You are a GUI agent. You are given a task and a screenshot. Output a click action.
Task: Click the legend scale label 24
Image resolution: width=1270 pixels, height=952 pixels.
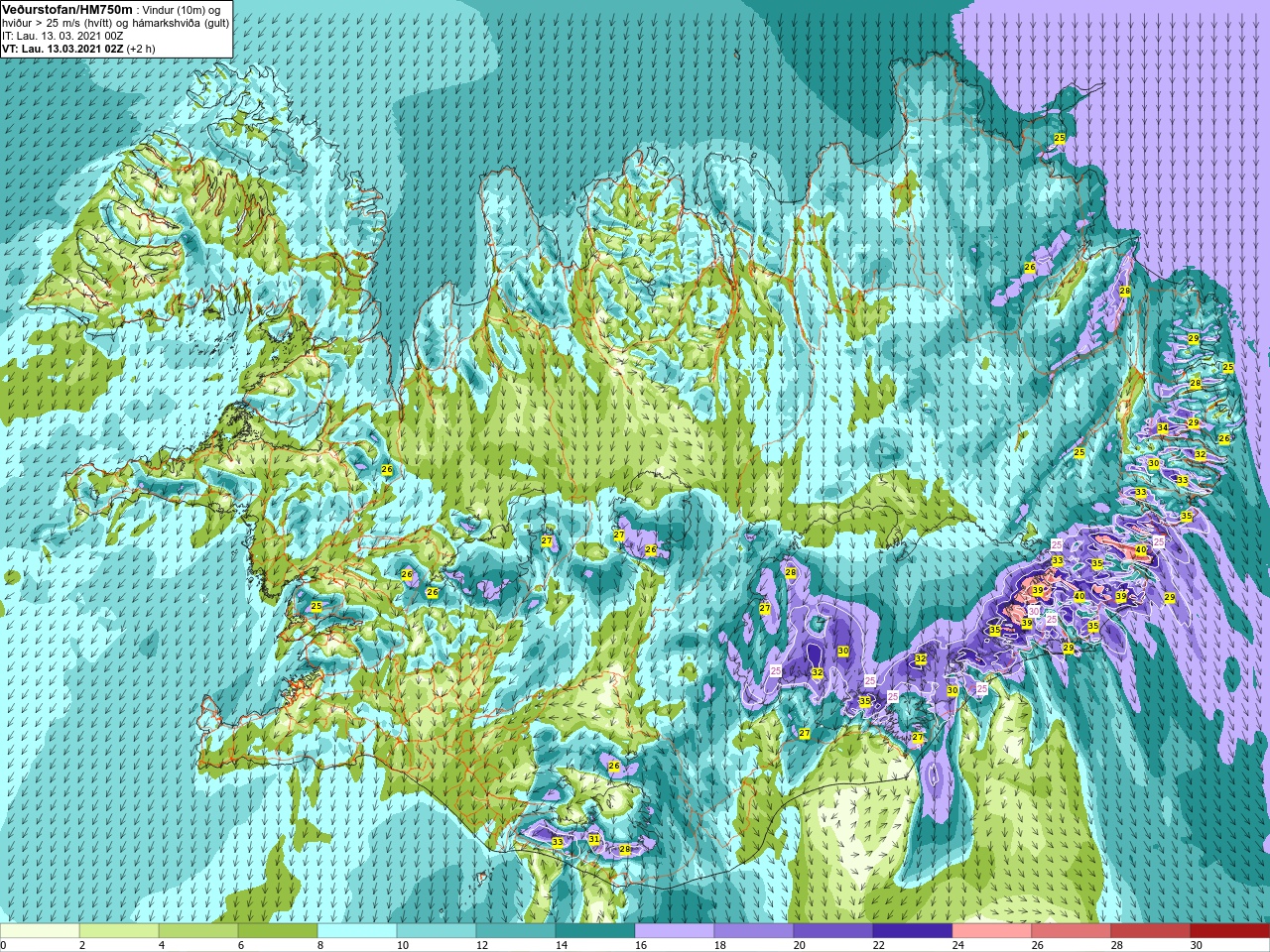click(957, 945)
